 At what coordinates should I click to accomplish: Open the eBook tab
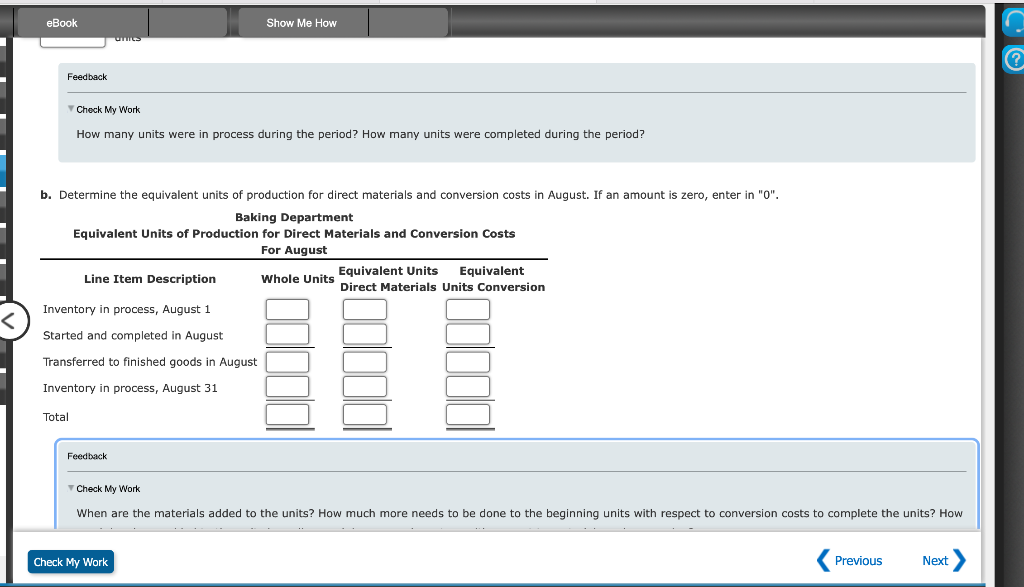[x=83, y=23]
